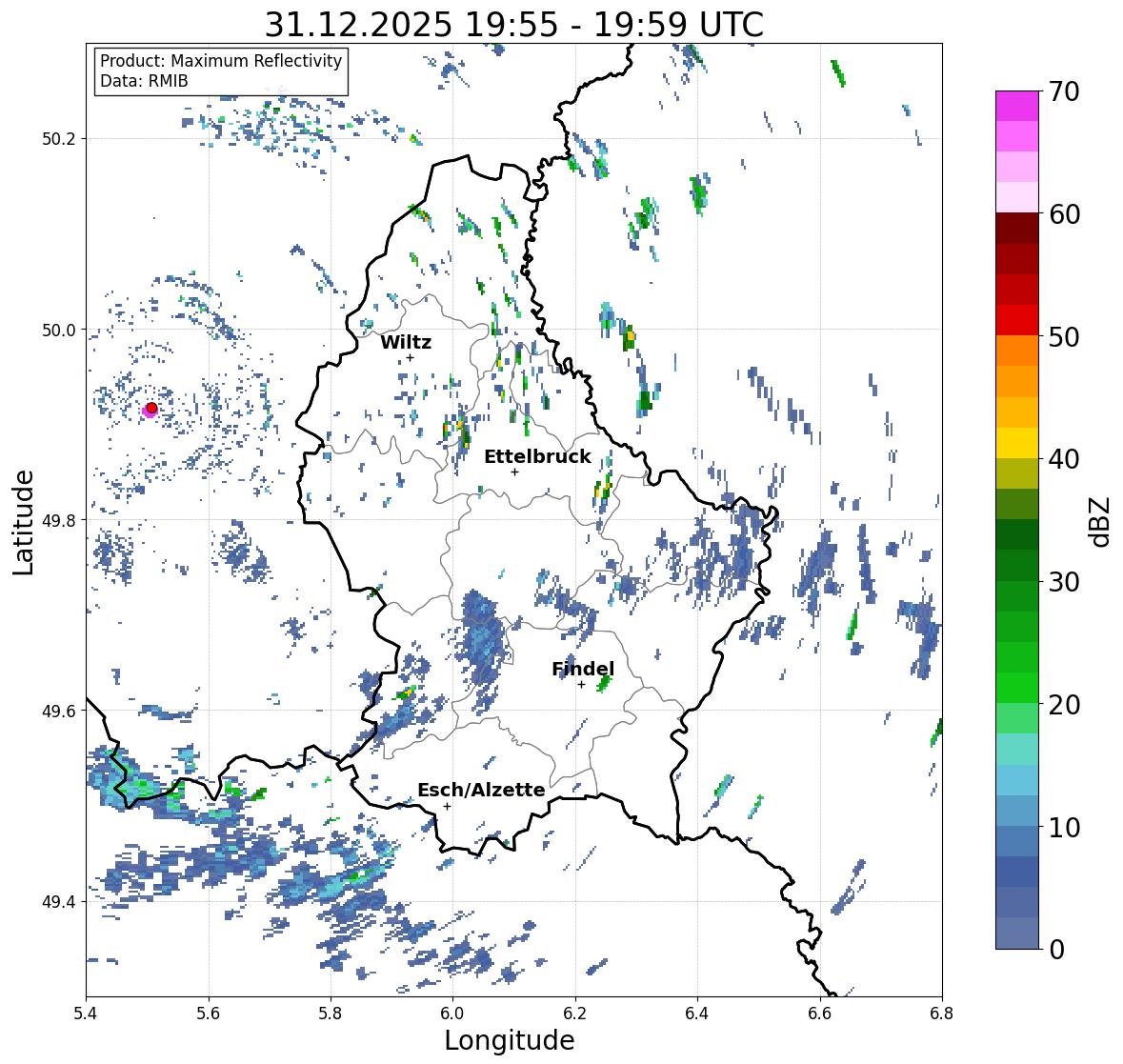Click the 'Product: Maximum Reflectivity' text

[221, 61]
